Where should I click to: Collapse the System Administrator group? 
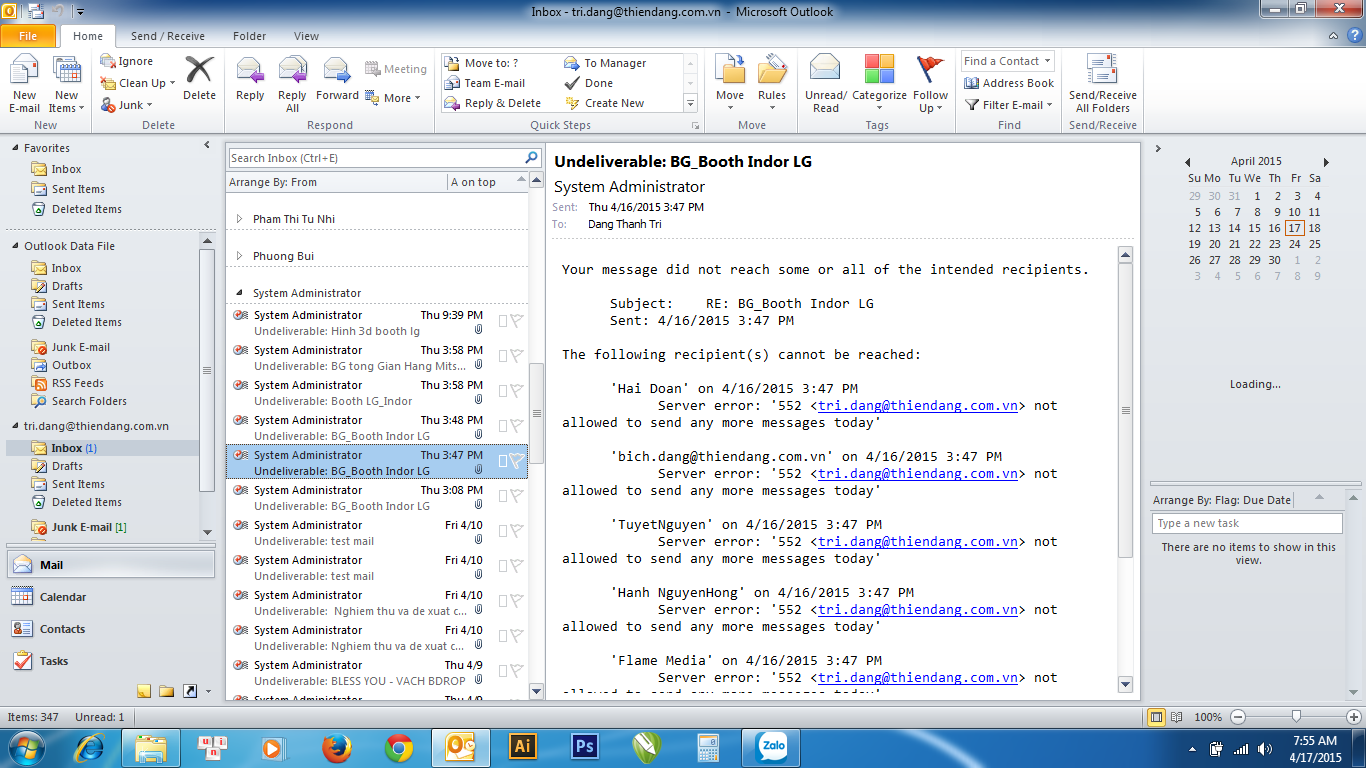(239, 293)
